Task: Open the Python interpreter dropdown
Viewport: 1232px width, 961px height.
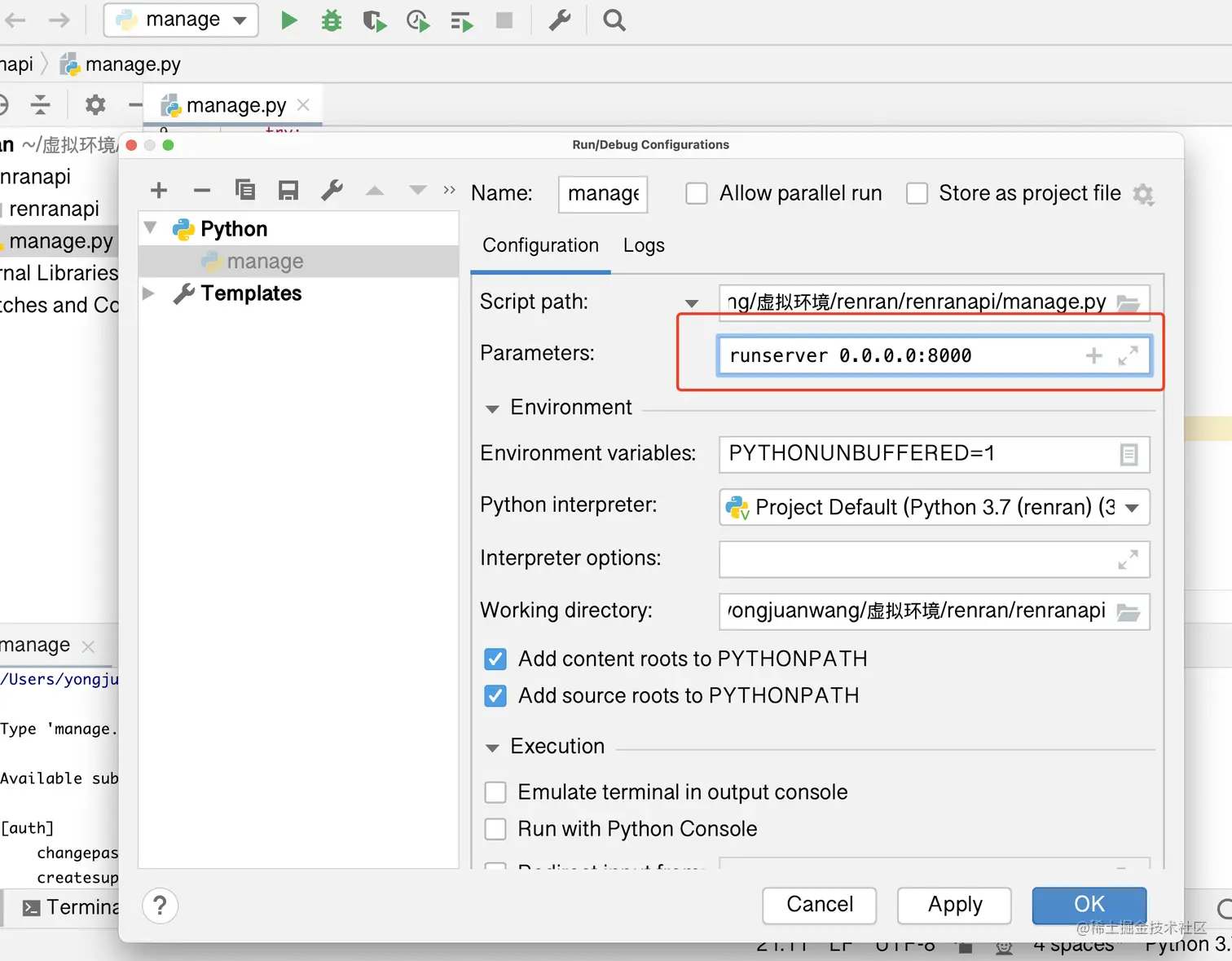Action: click(1131, 508)
